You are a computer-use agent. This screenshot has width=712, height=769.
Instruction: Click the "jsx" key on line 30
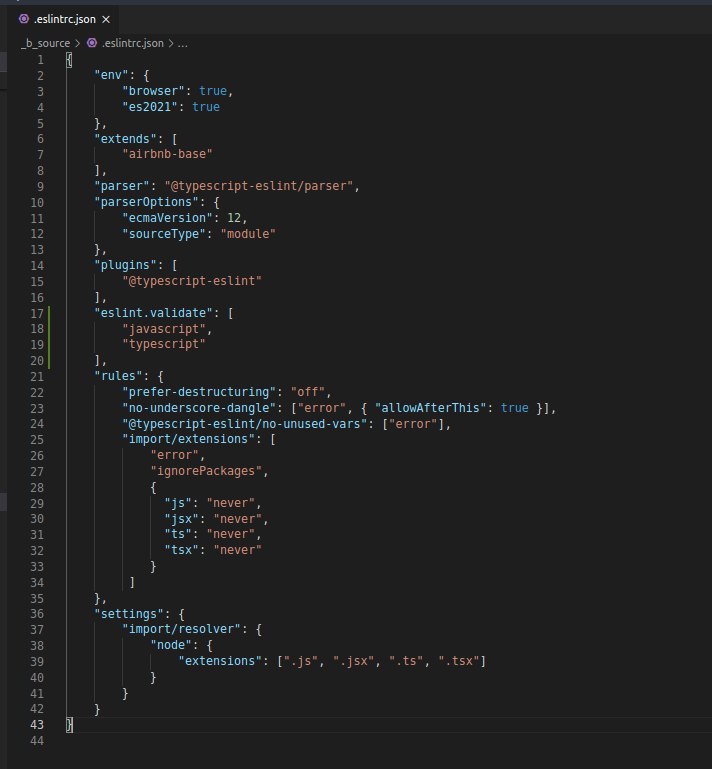[x=181, y=519]
